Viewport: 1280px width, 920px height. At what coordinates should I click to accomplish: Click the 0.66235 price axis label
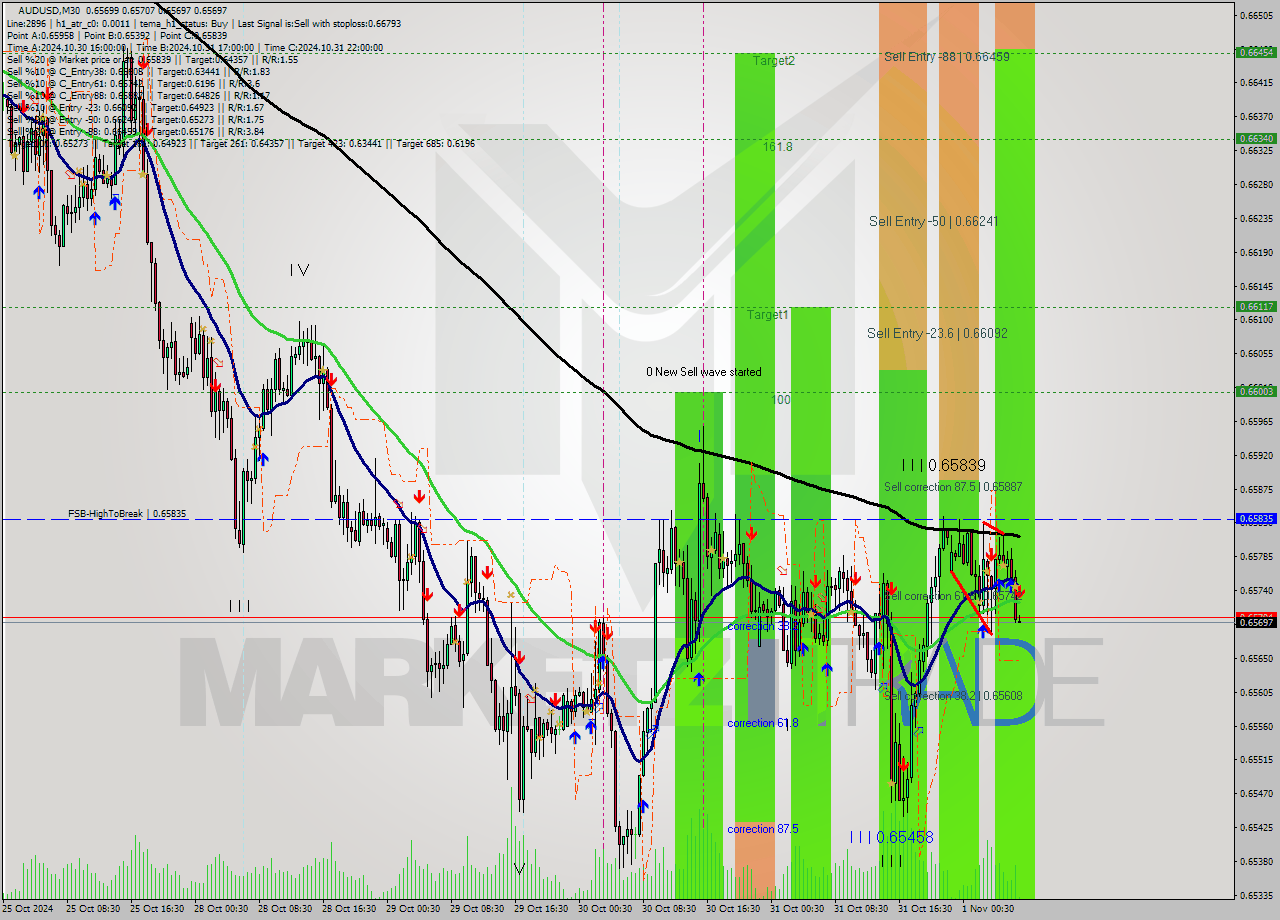click(1256, 218)
